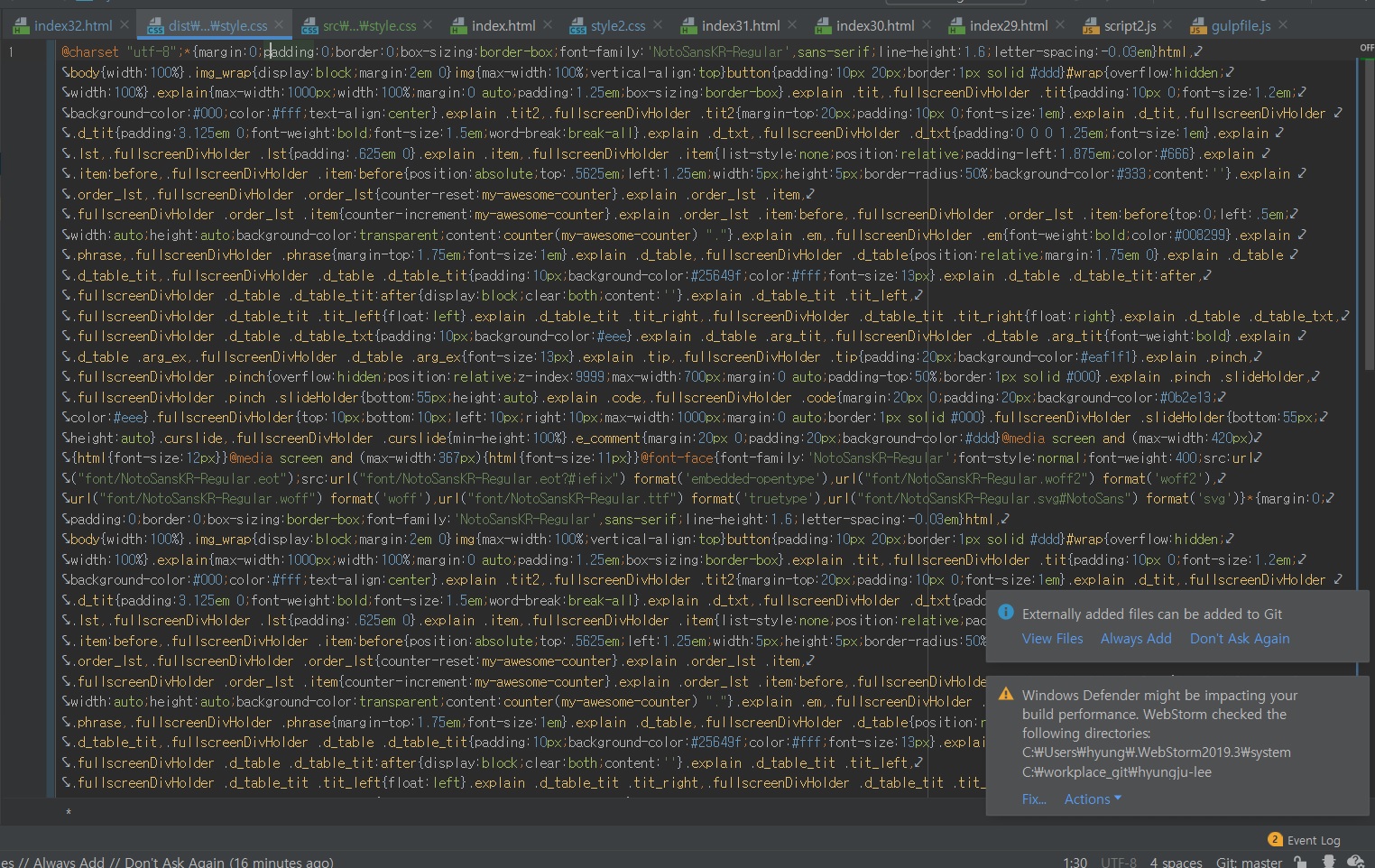Close the index32.html tab
Viewport: 1375px width, 868px height.
point(125,24)
